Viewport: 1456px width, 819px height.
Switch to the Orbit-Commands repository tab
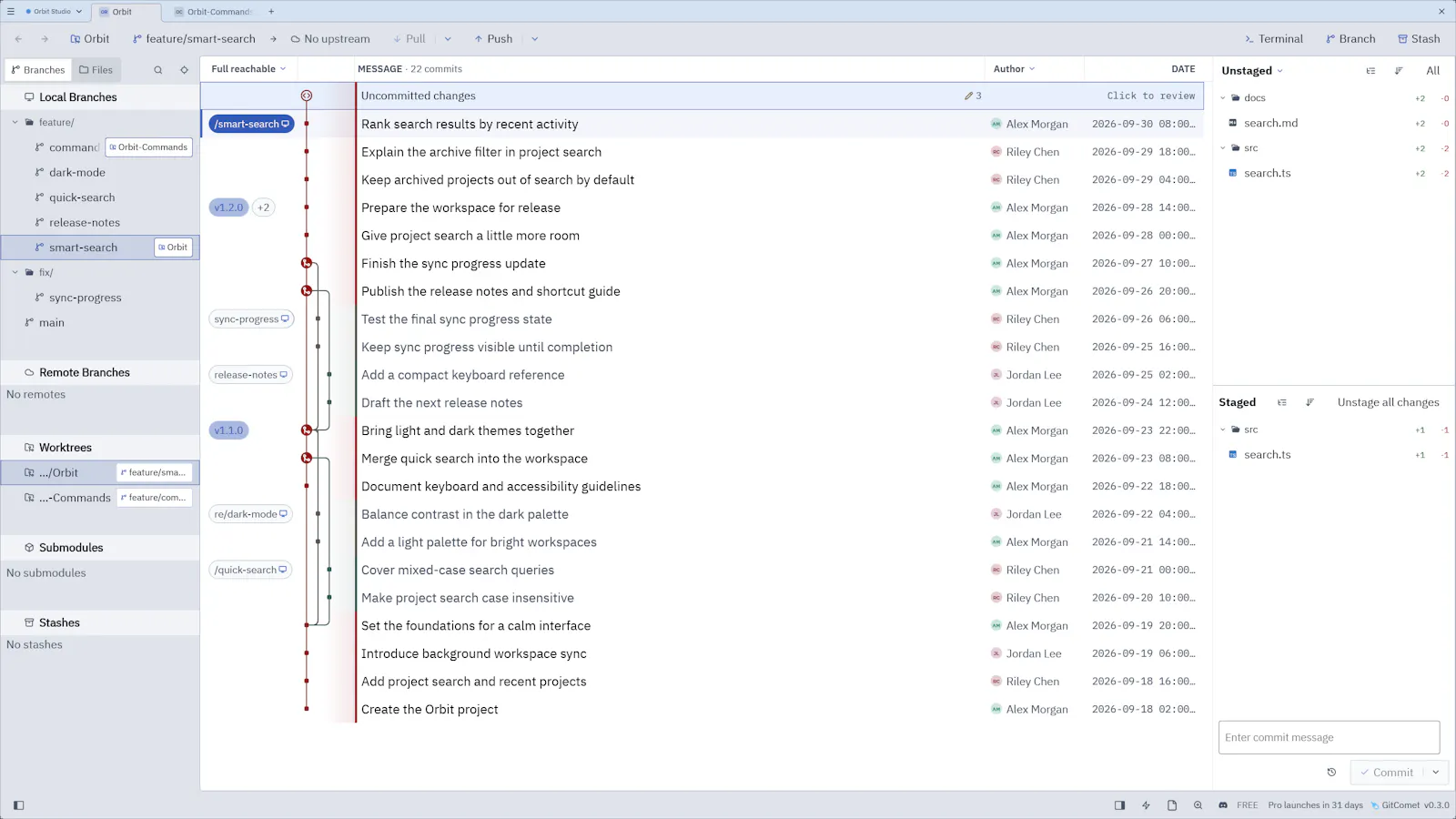pyautogui.click(x=213, y=12)
